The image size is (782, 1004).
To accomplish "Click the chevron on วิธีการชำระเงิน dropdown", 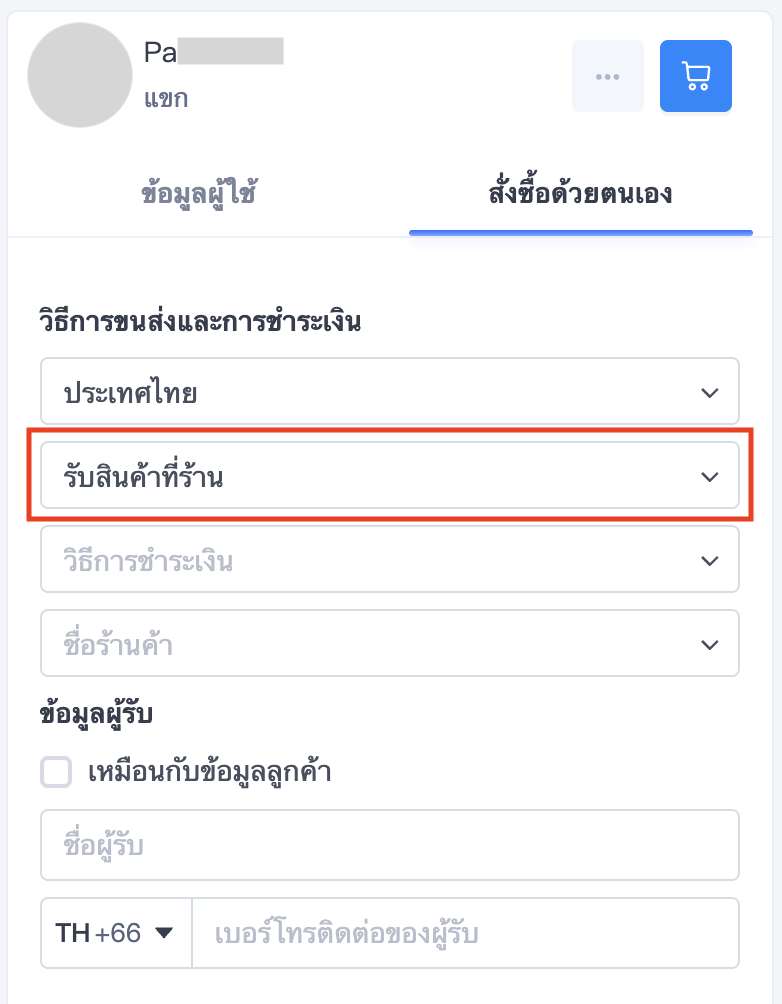I will click(710, 560).
